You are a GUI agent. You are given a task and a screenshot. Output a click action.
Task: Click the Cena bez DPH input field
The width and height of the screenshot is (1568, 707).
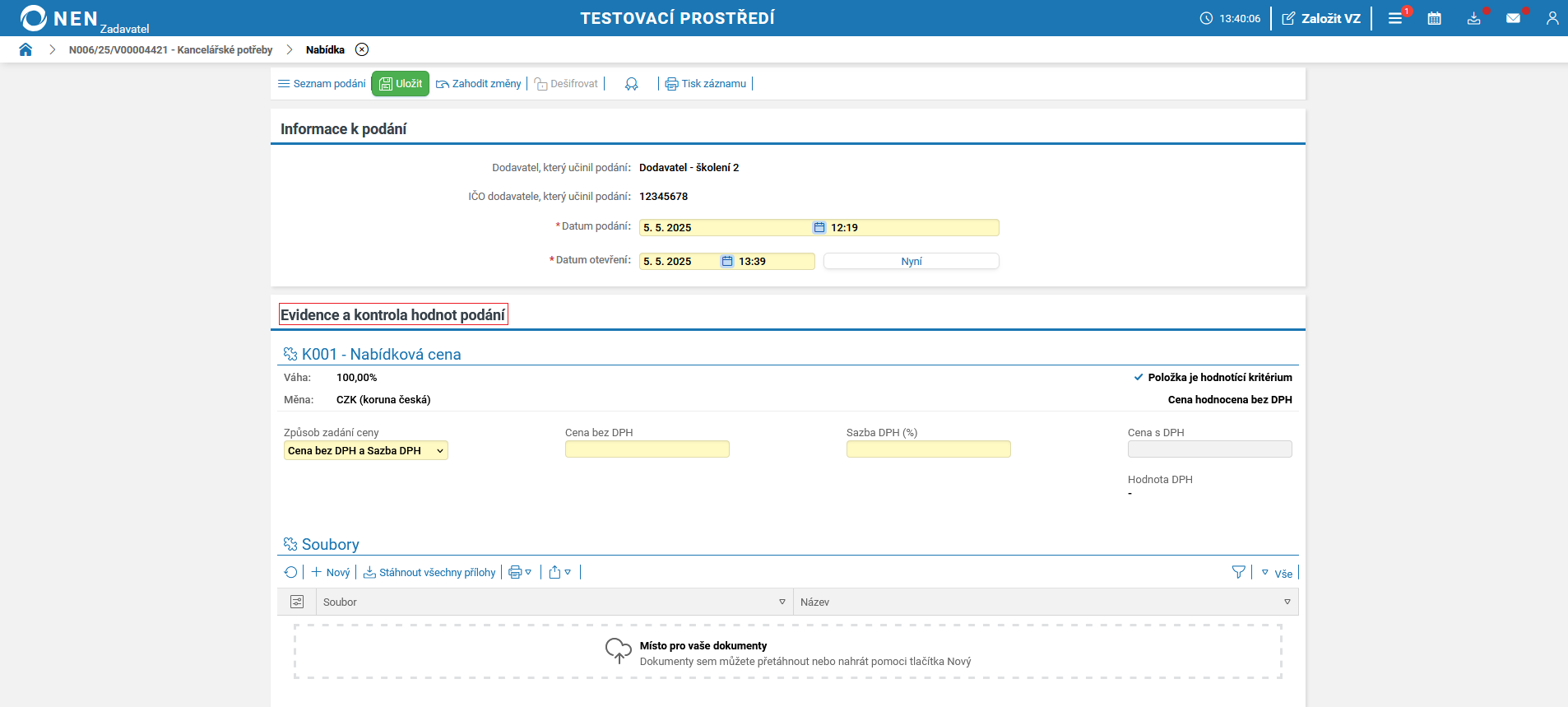click(x=647, y=449)
